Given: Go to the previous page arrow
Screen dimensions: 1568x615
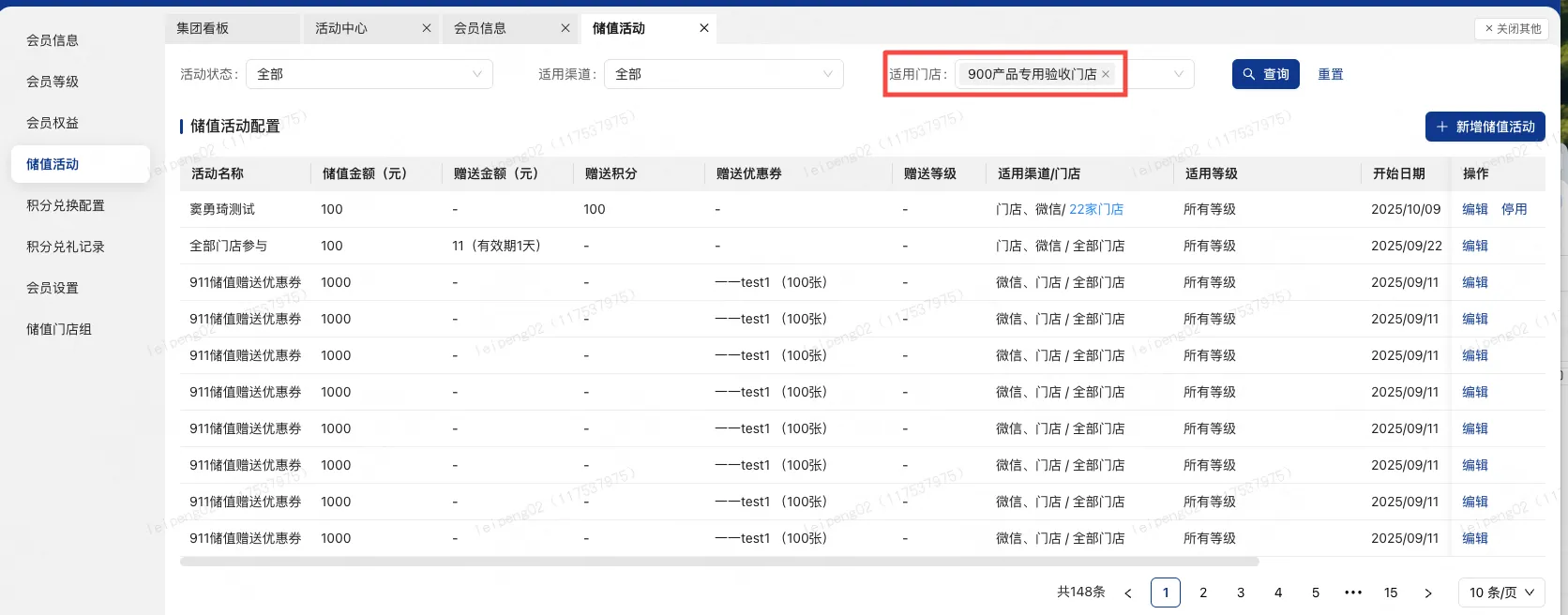Looking at the screenshot, I should pos(1128,592).
